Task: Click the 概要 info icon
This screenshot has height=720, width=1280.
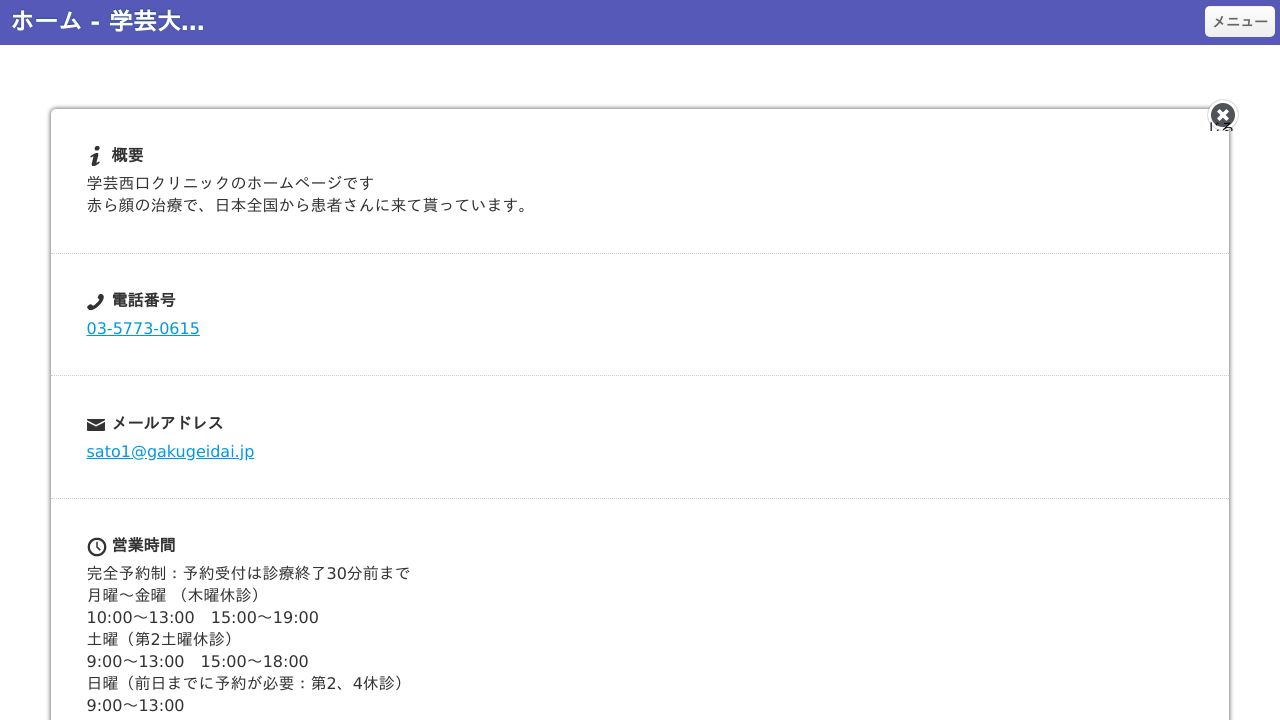Action: [95, 156]
